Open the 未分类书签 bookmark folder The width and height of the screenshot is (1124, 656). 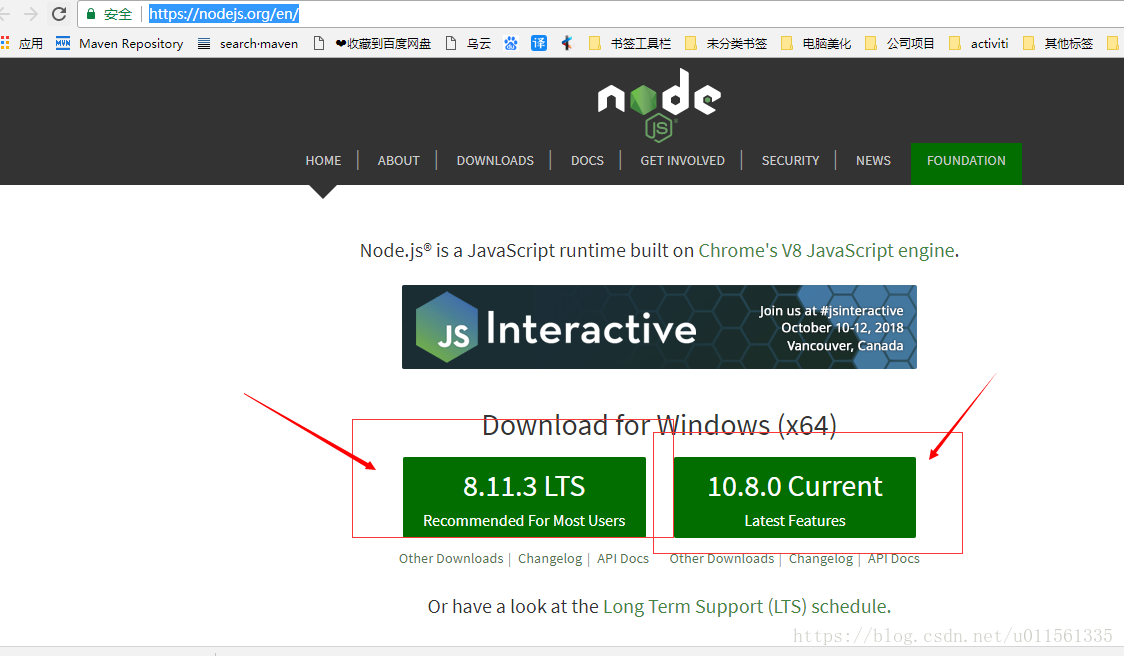click(x=725, y=43)
